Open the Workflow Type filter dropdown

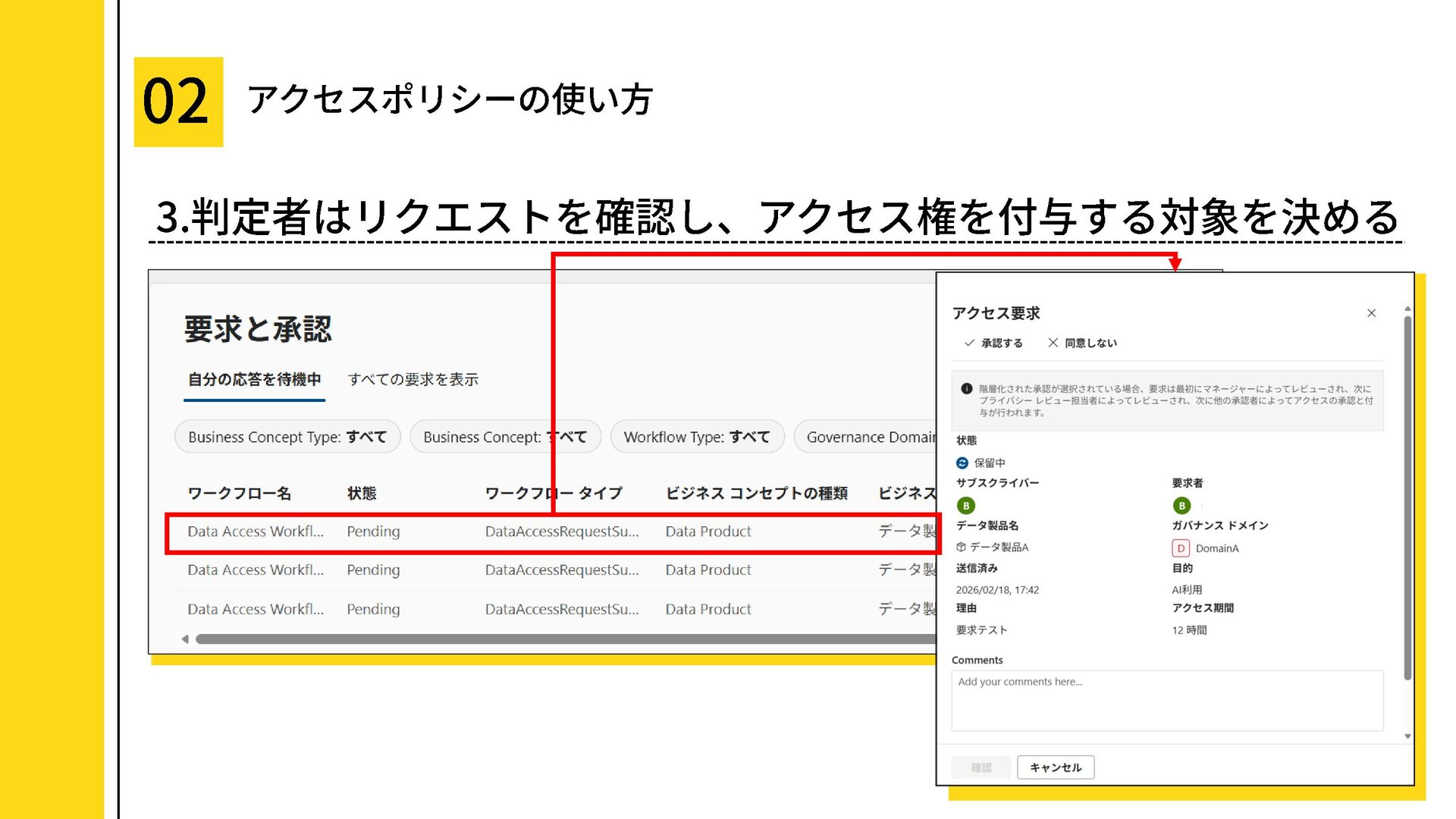click(x=696, y=437)
